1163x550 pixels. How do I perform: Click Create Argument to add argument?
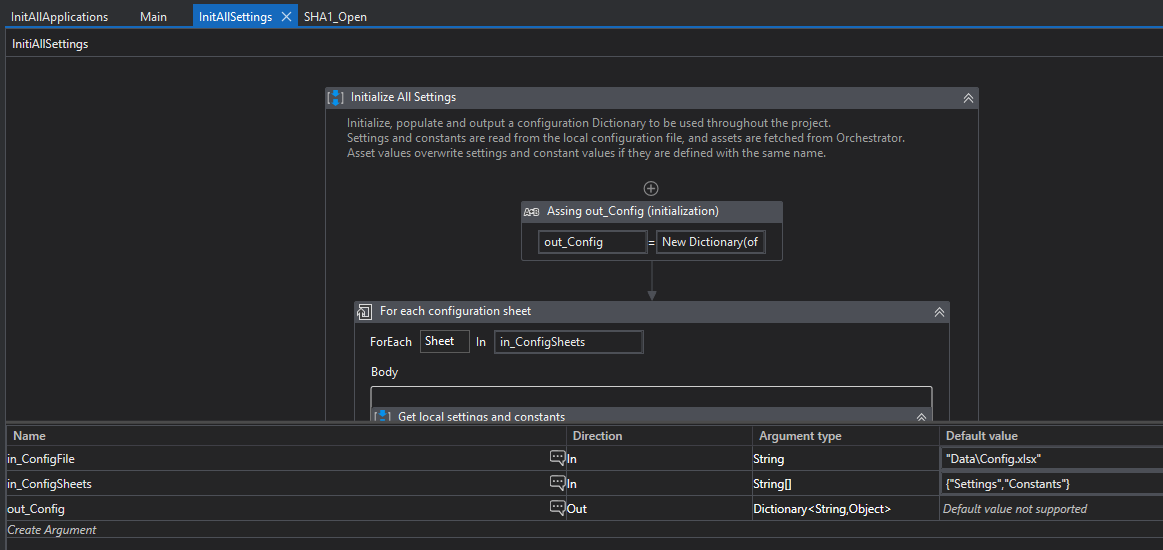(52, 530)
